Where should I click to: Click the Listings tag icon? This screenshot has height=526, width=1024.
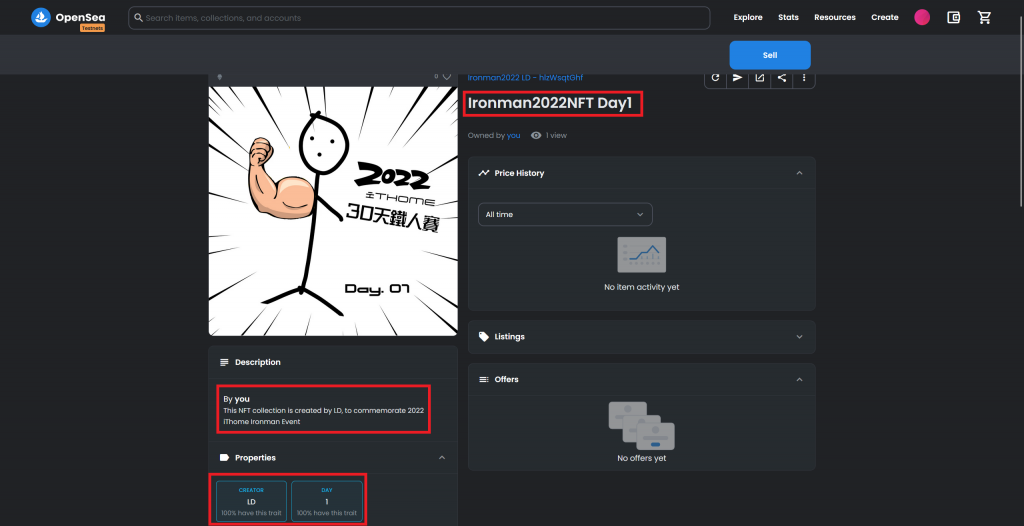tap(484, 337)
